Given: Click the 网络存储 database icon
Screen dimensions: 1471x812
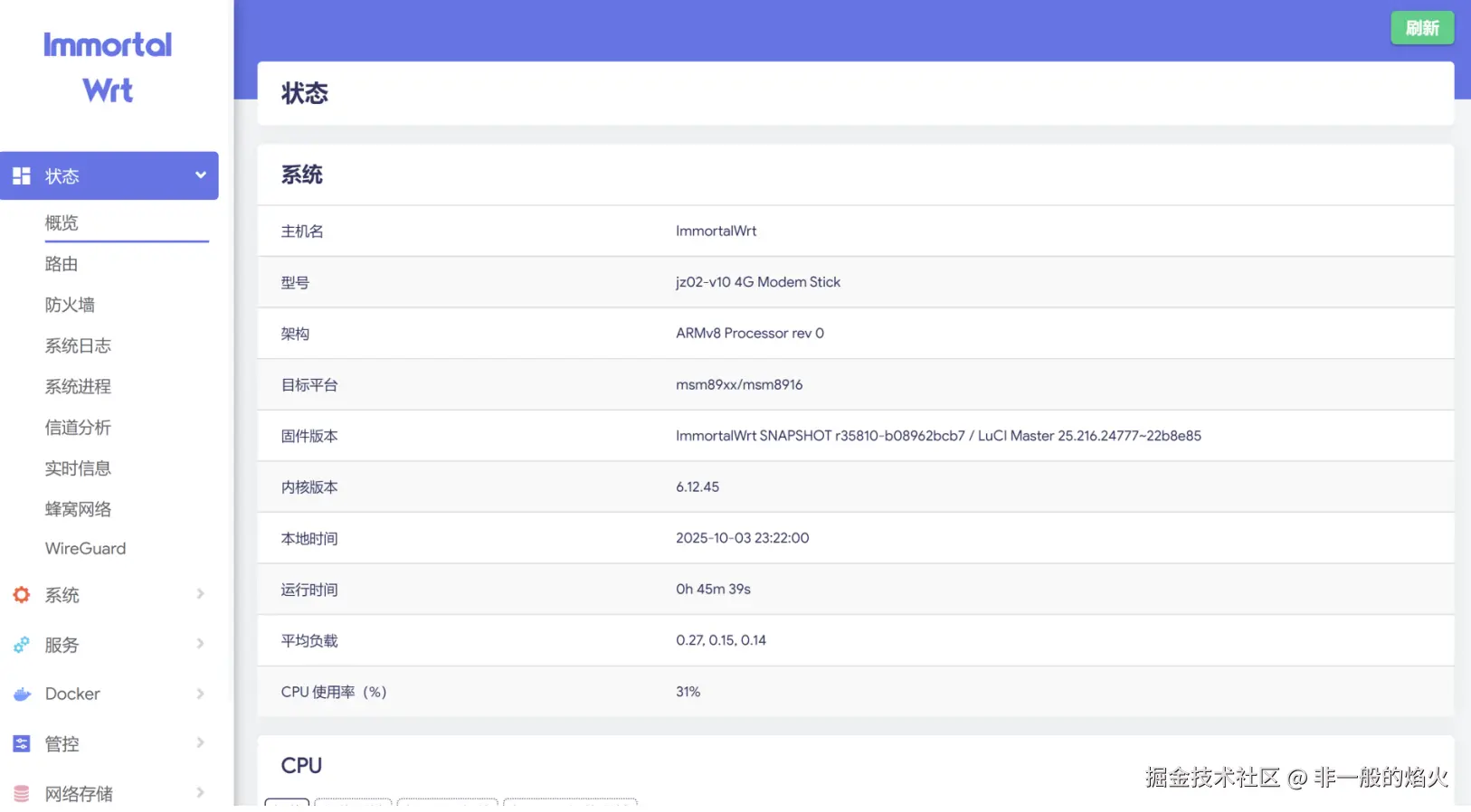Looking at the screenshot, I should (22, 793).
